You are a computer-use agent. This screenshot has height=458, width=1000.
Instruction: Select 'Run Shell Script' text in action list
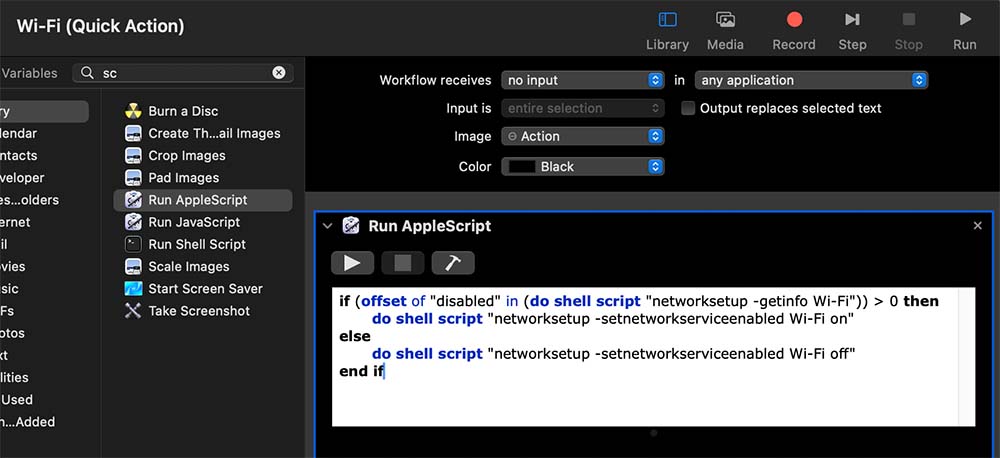197,244
